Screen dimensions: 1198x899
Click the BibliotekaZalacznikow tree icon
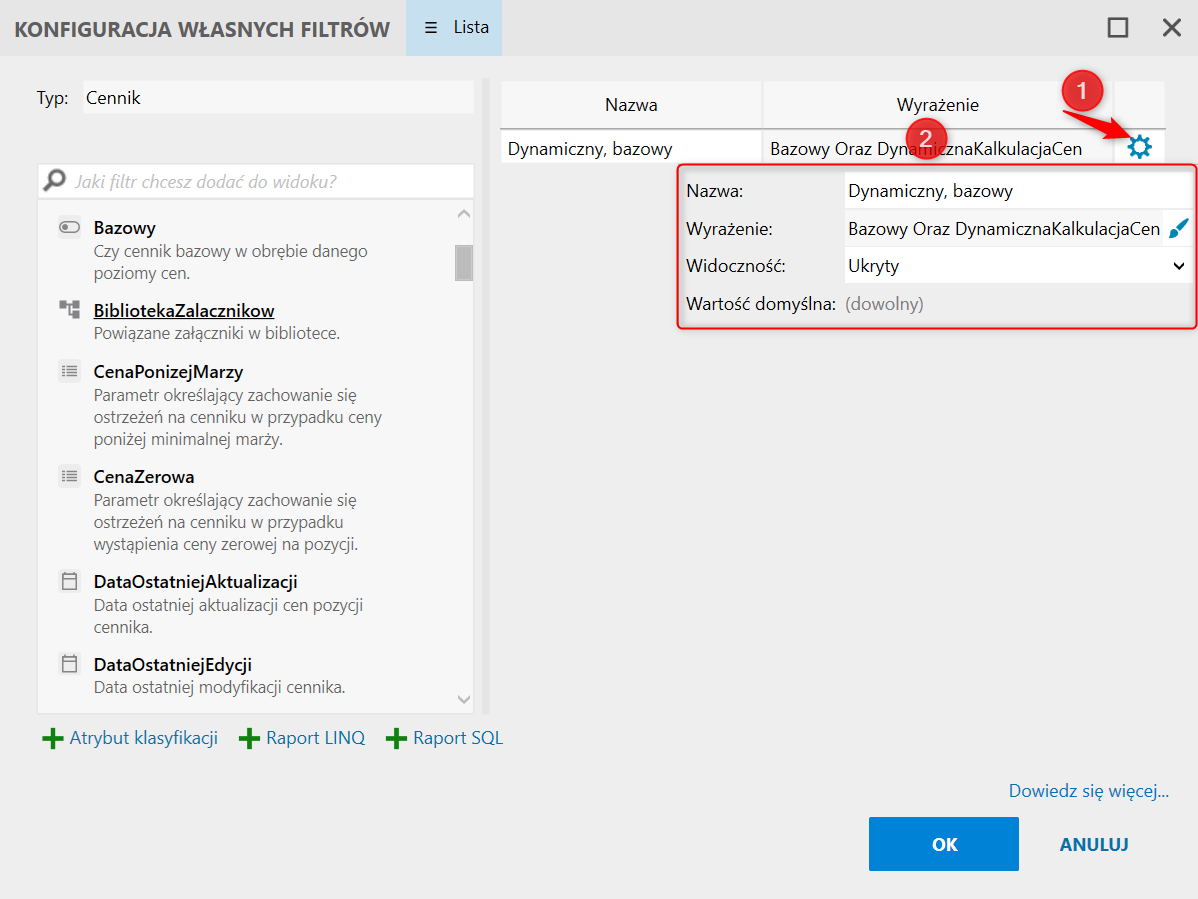click(69, 310)
